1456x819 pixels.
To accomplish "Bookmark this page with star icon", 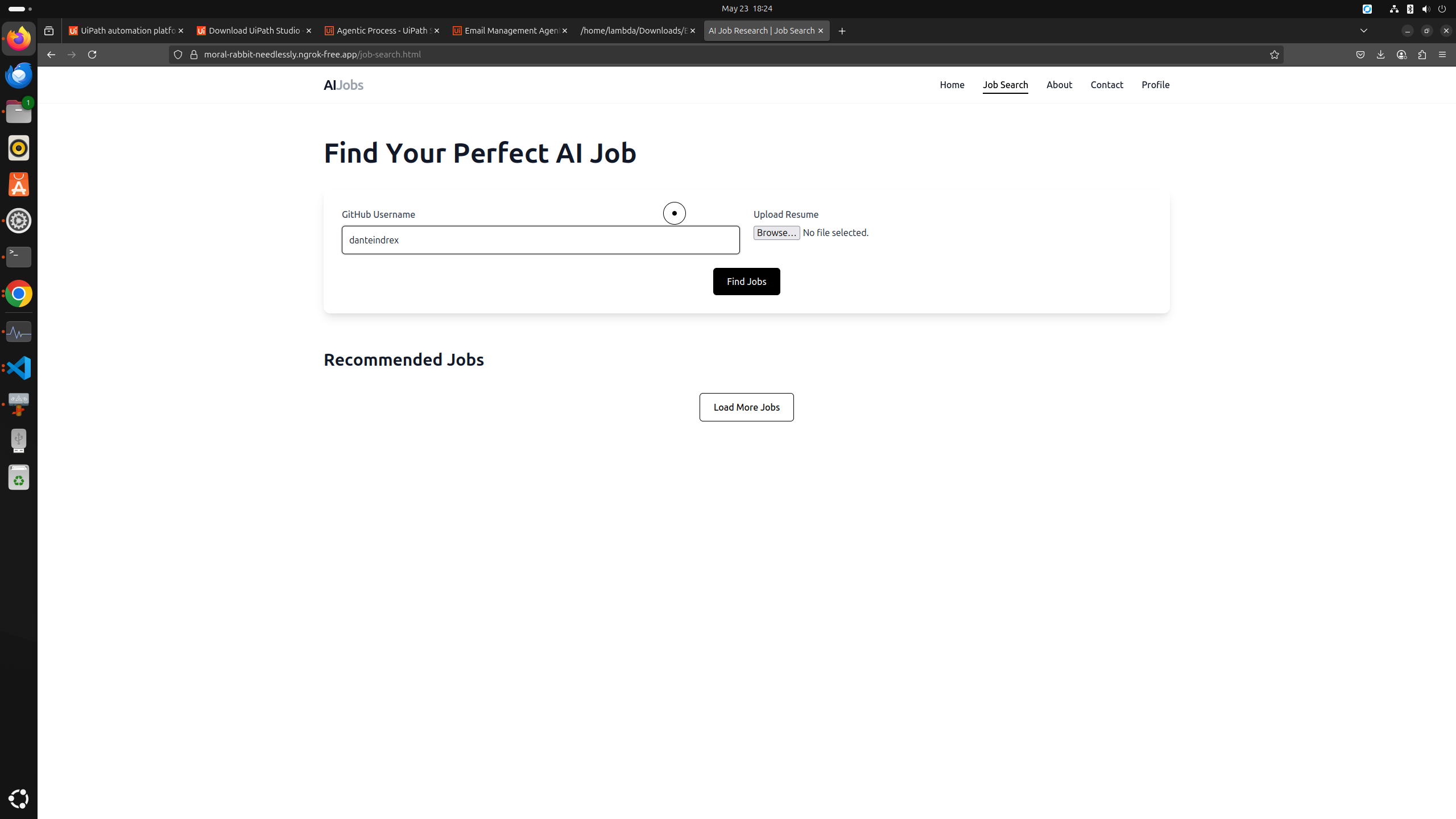I will pos(1274,55).
